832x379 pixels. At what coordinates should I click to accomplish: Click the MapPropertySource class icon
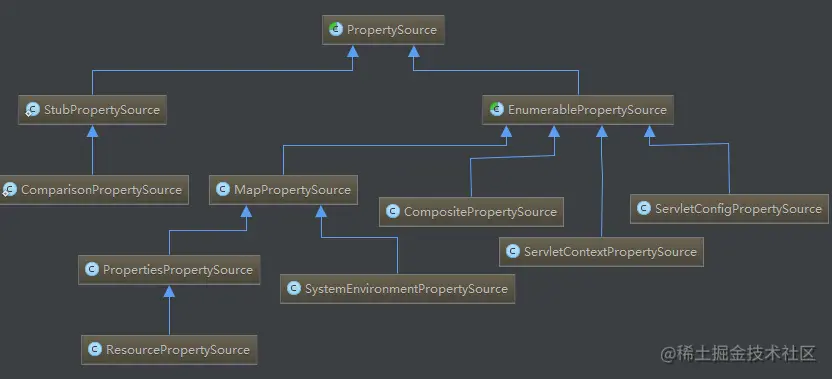coord(223,190)
